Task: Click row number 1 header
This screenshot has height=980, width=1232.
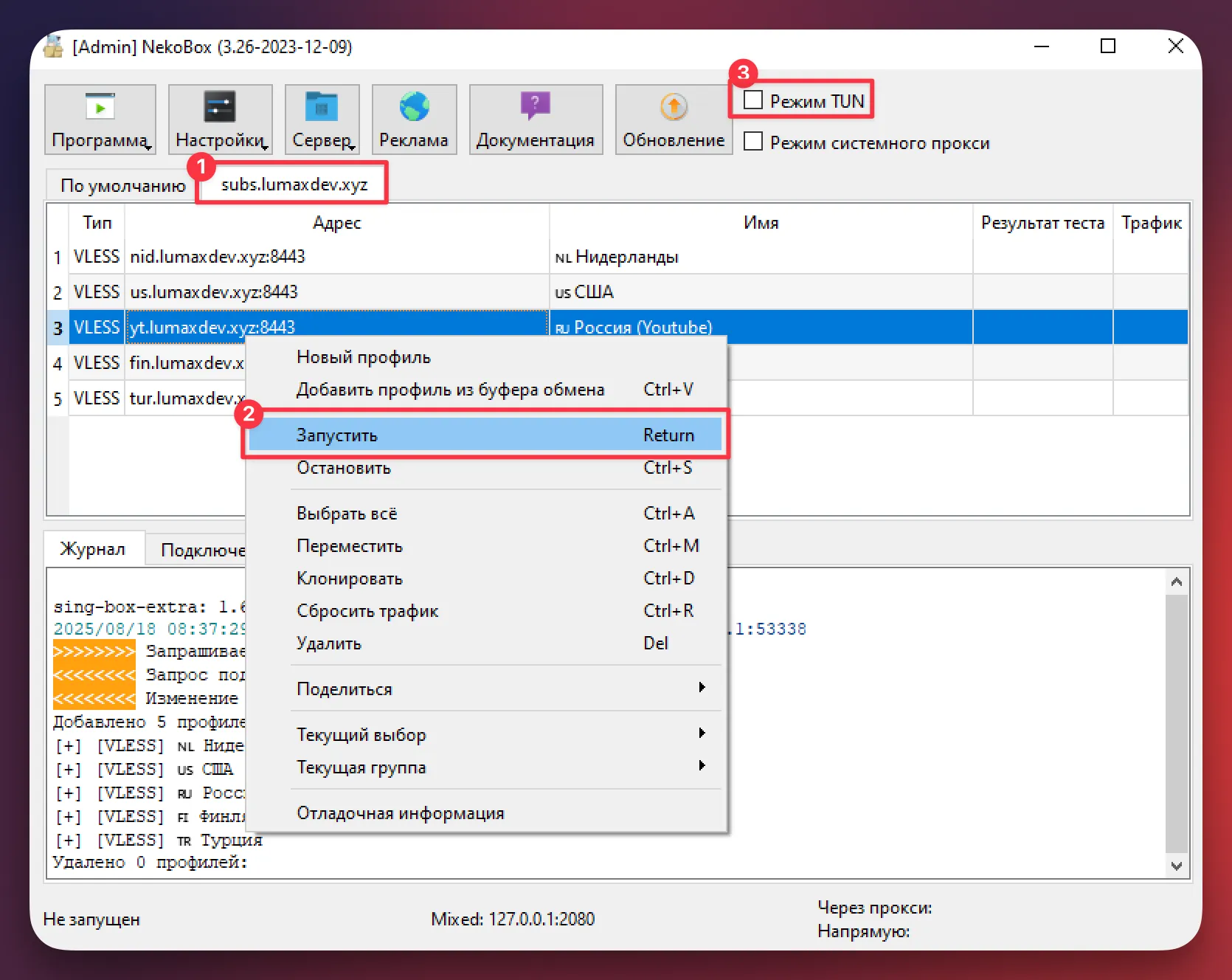Action: click(x=58, y=257)
